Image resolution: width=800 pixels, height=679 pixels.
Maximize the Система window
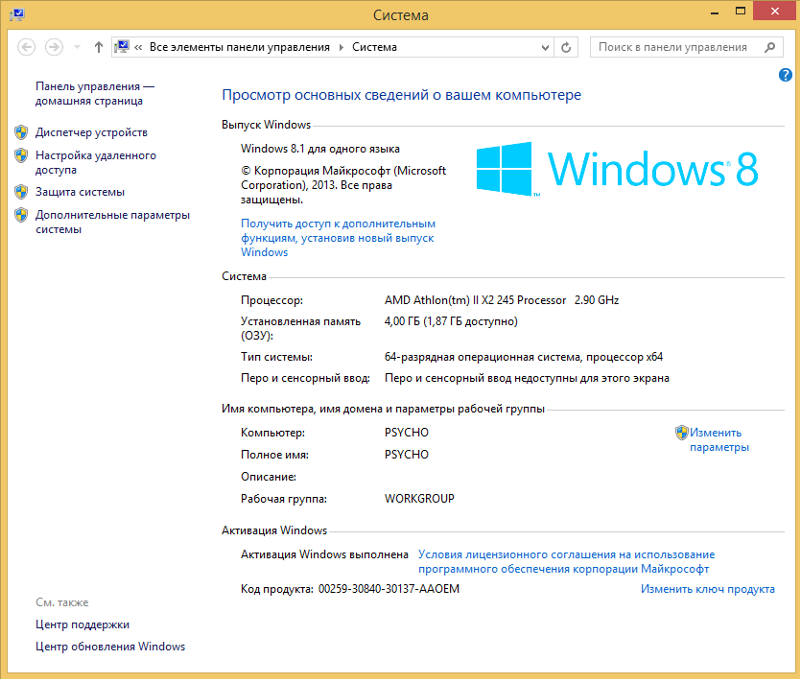pos(740,11)
